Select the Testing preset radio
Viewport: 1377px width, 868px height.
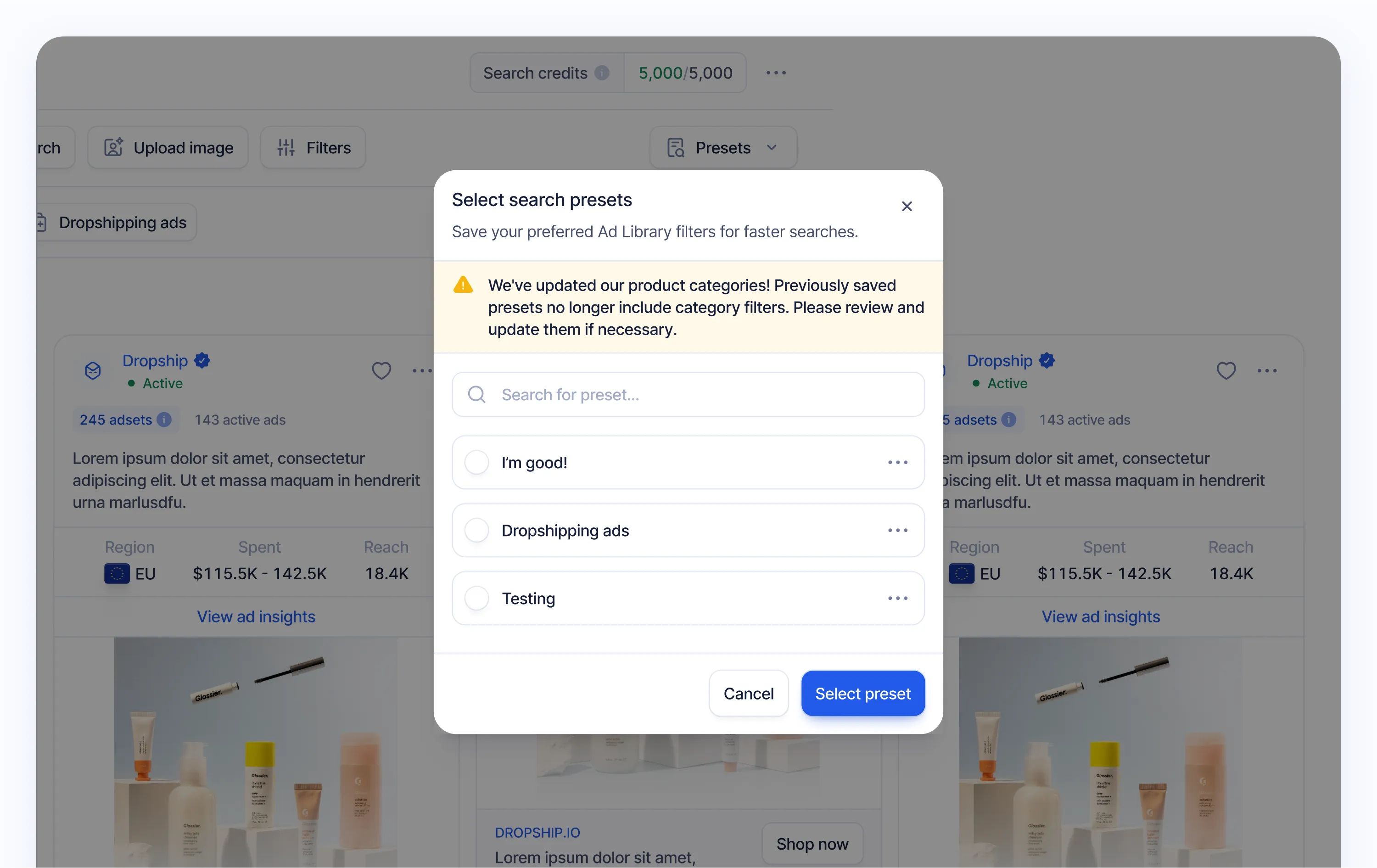point(476,598)
